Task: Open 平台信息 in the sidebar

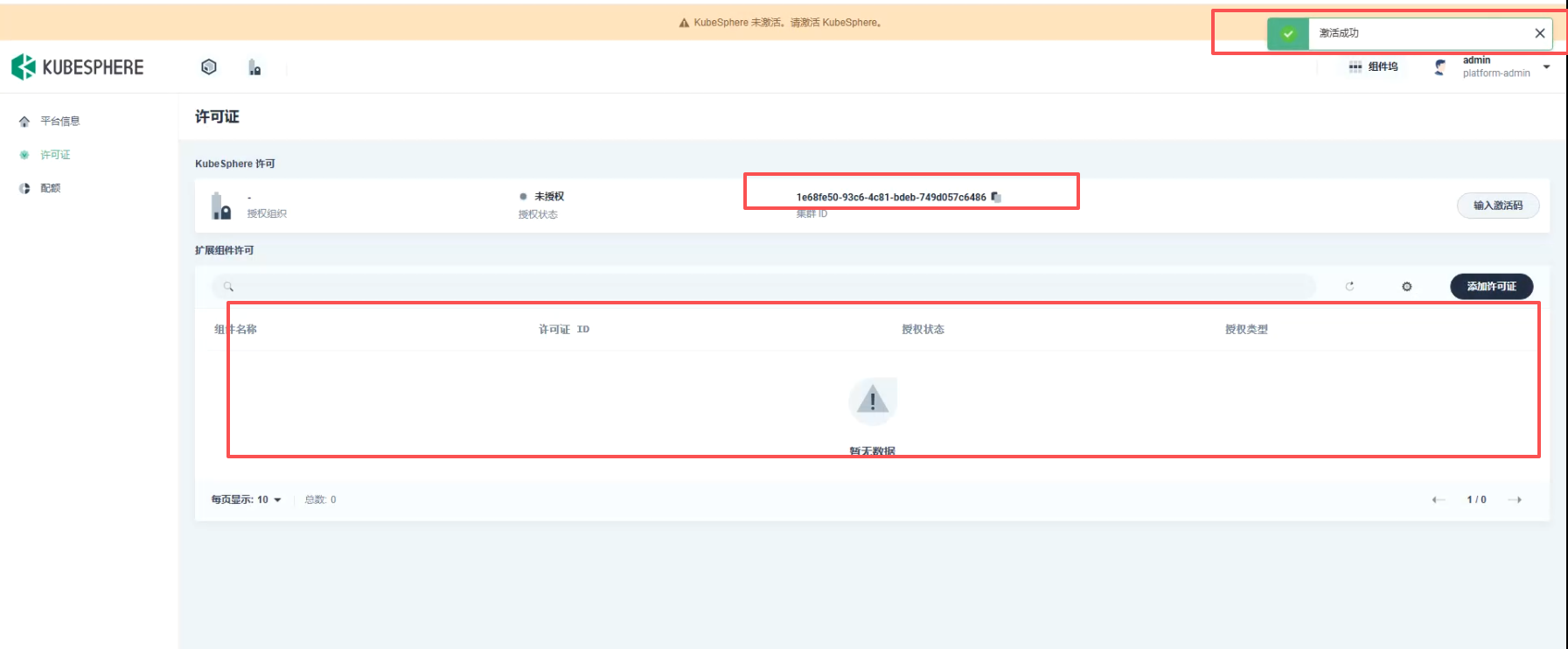Action: (59, 121)
